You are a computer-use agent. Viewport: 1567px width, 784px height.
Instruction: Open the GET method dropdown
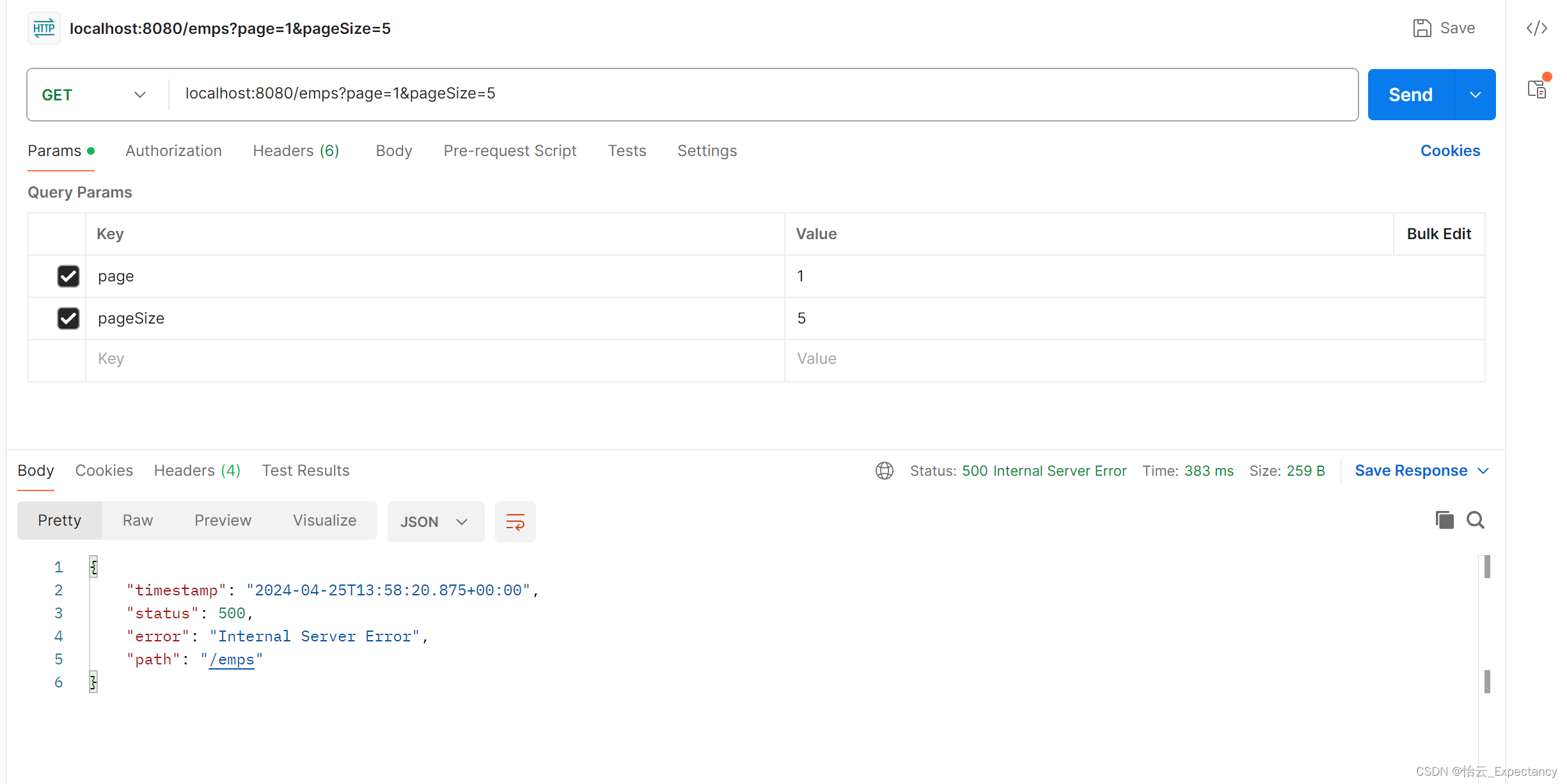[139, 94]
